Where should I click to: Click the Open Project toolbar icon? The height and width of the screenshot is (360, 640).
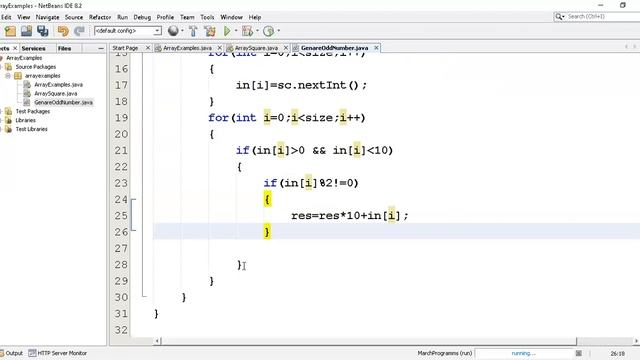(27, 31)
